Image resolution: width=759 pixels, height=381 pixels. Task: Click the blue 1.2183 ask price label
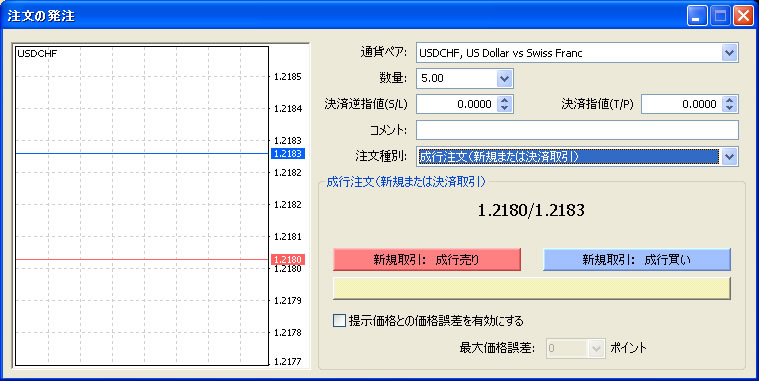click(288, 153)
